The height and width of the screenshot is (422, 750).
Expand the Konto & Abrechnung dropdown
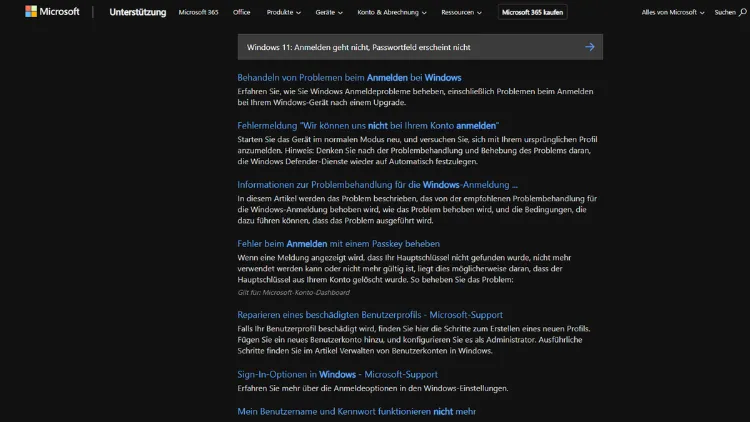point(392,12)
